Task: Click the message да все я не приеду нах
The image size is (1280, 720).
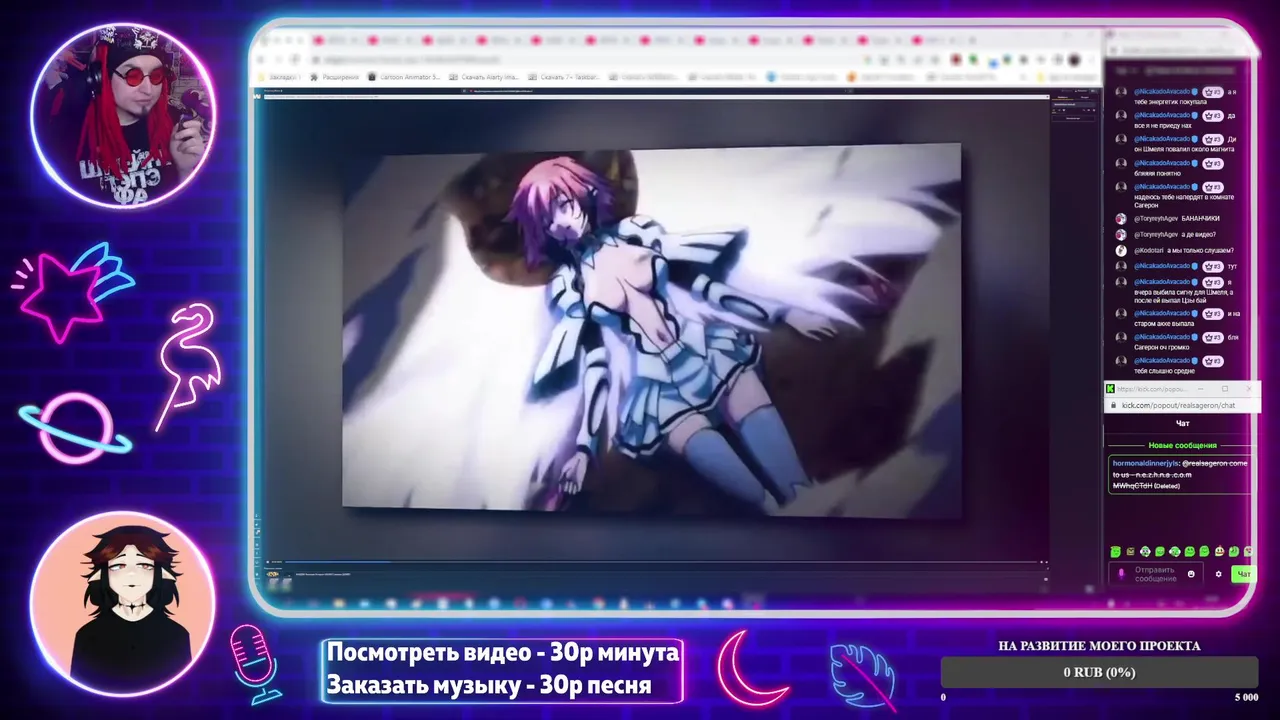Action: (x=1175, y=120)
